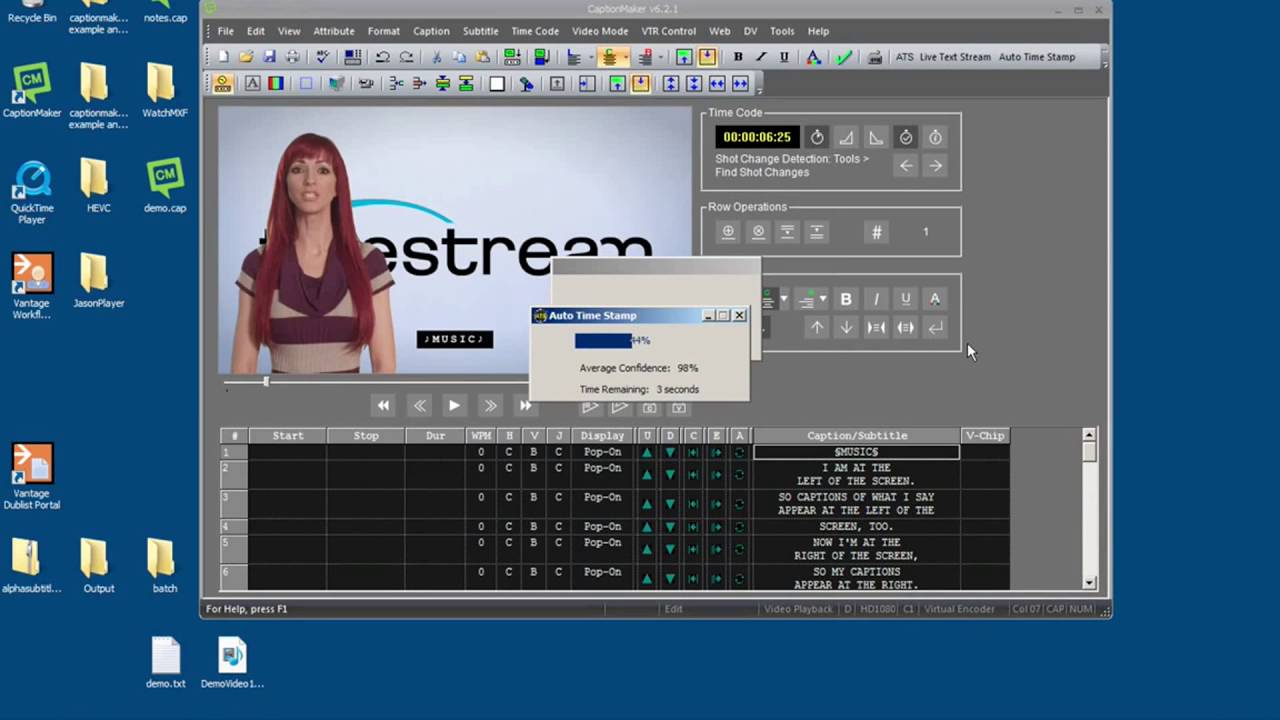The width and height of the screenshot is (1280, 720).
Task: Open a file with the folder icon
Action: click(246, 57)
